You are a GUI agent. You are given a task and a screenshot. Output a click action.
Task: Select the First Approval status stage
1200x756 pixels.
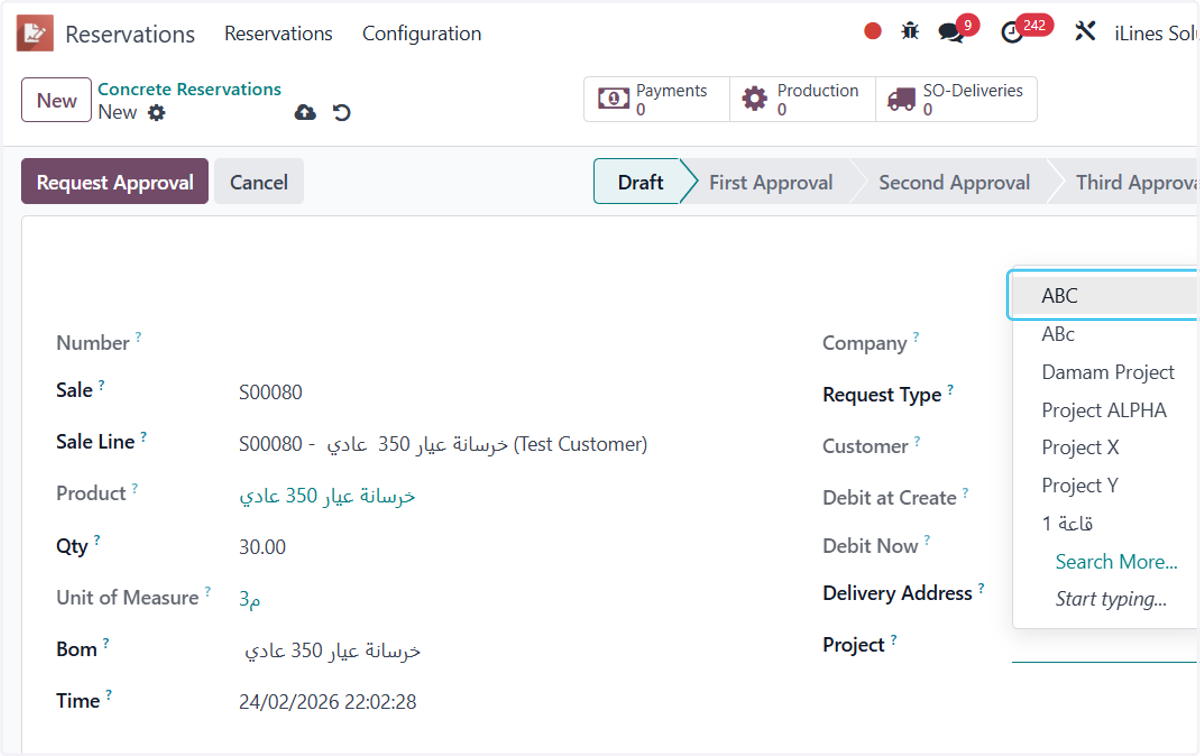tap(771, 182)
